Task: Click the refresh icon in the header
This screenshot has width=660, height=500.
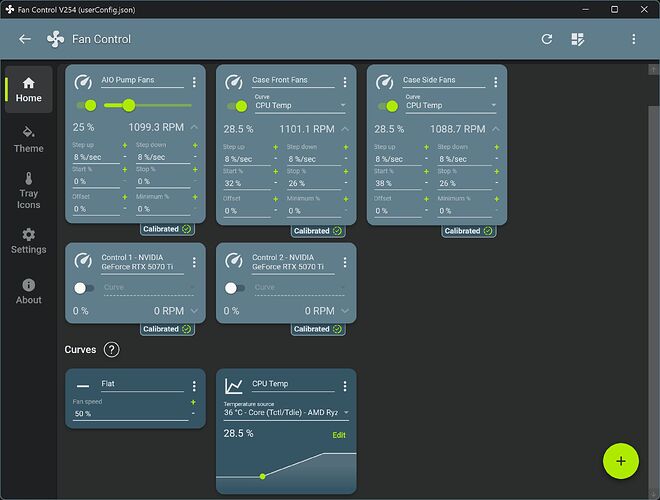Action: (x=546, y=39)
